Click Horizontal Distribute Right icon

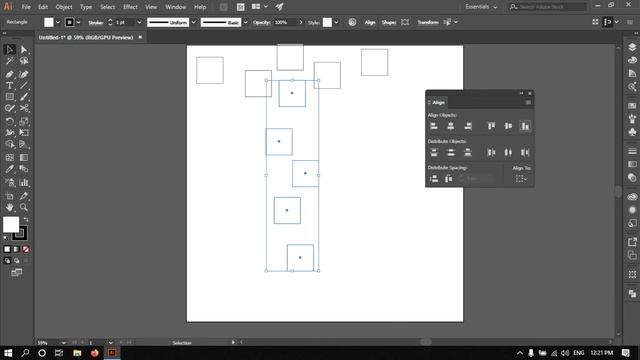click(525, 153)
